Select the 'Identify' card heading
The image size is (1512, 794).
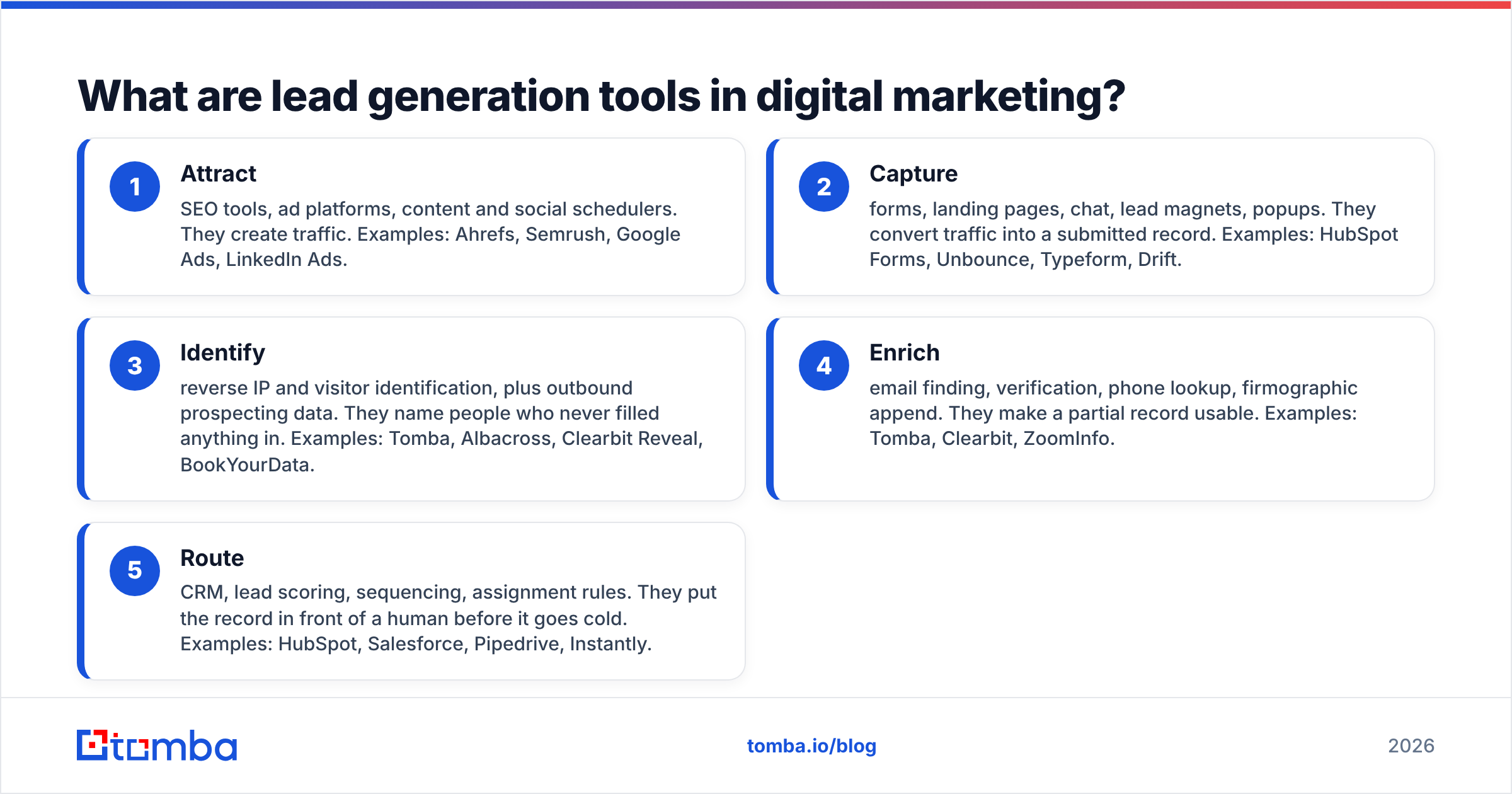pyautogui.click(x=222, y=353)
